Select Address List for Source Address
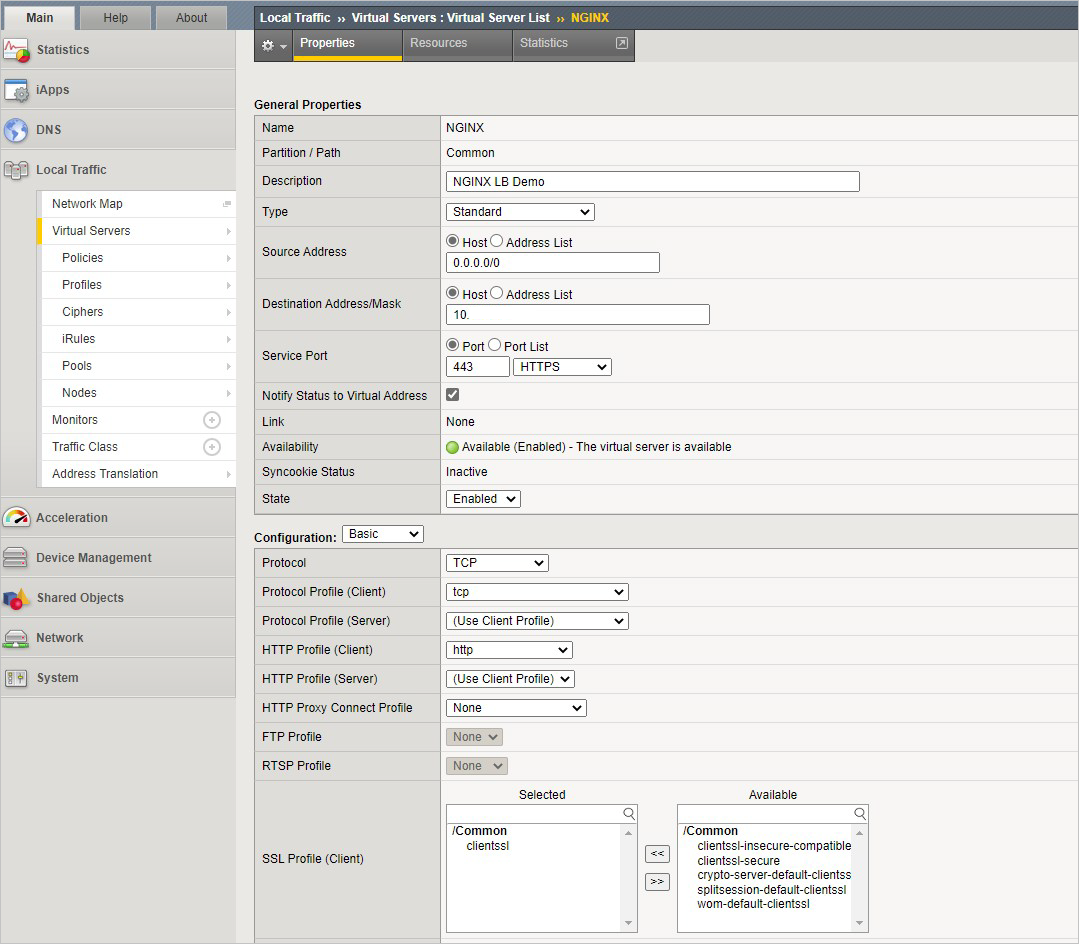Image resolution: width=1079 pixels, height=944 pixels. coord(496,241)
